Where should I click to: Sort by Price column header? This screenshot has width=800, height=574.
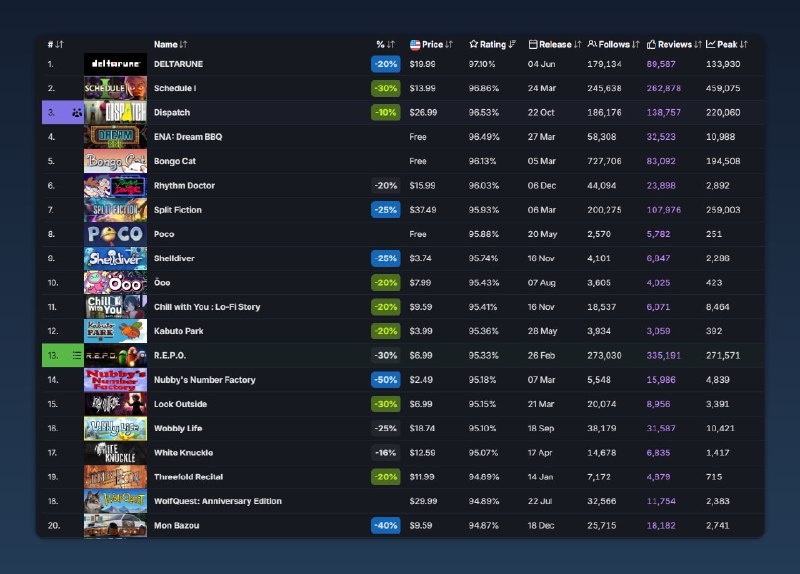tap(431, 44)
